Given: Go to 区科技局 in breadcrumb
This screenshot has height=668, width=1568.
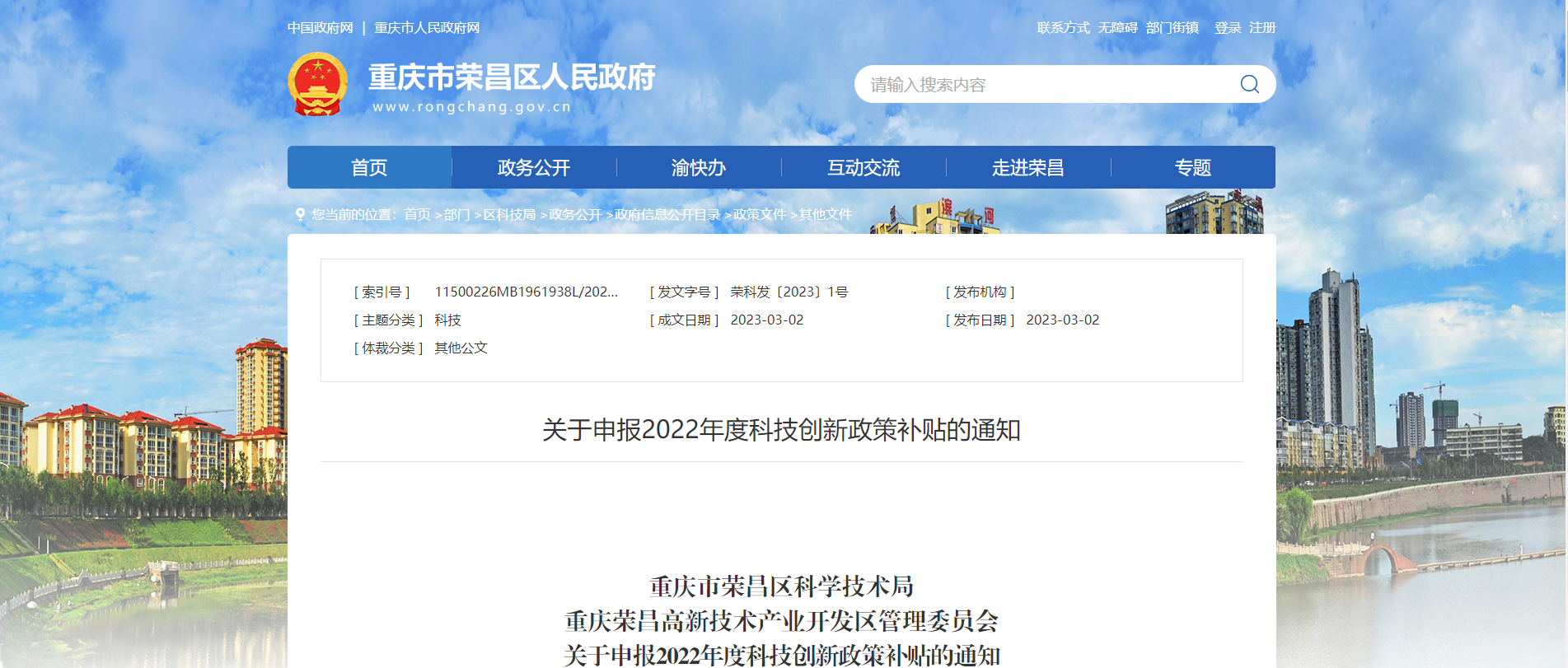Looking at the screenshot, I should click(x=509, y=214).
